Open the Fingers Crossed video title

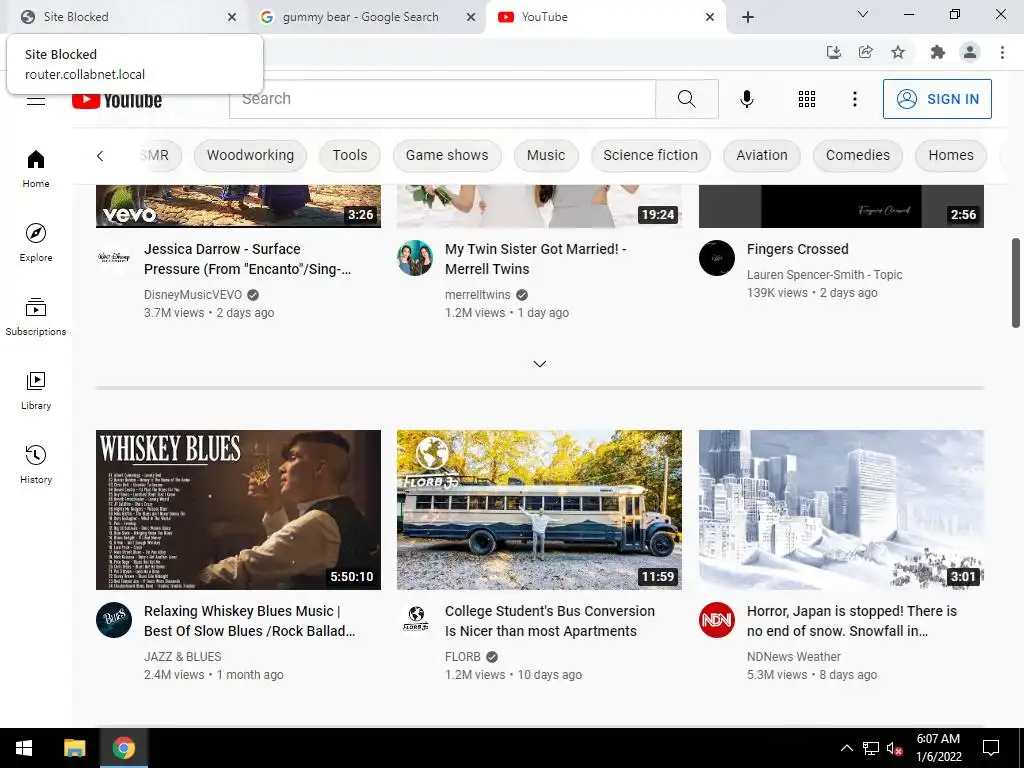tap(797, 249)
